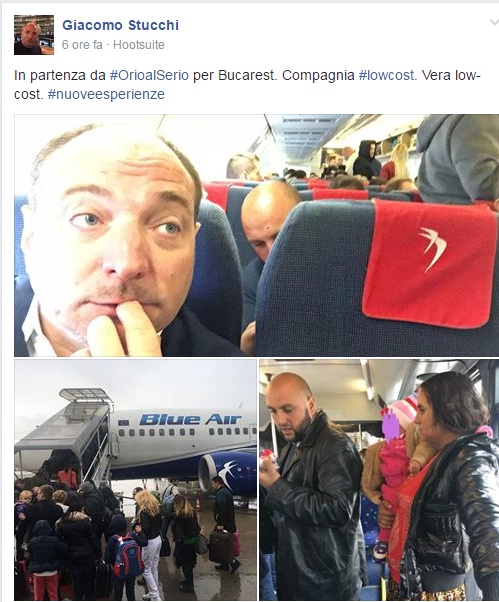Open Giacomo Stucchi profile picture
Image resolution: width=499 pixels, height=602 pixels.
34,35
